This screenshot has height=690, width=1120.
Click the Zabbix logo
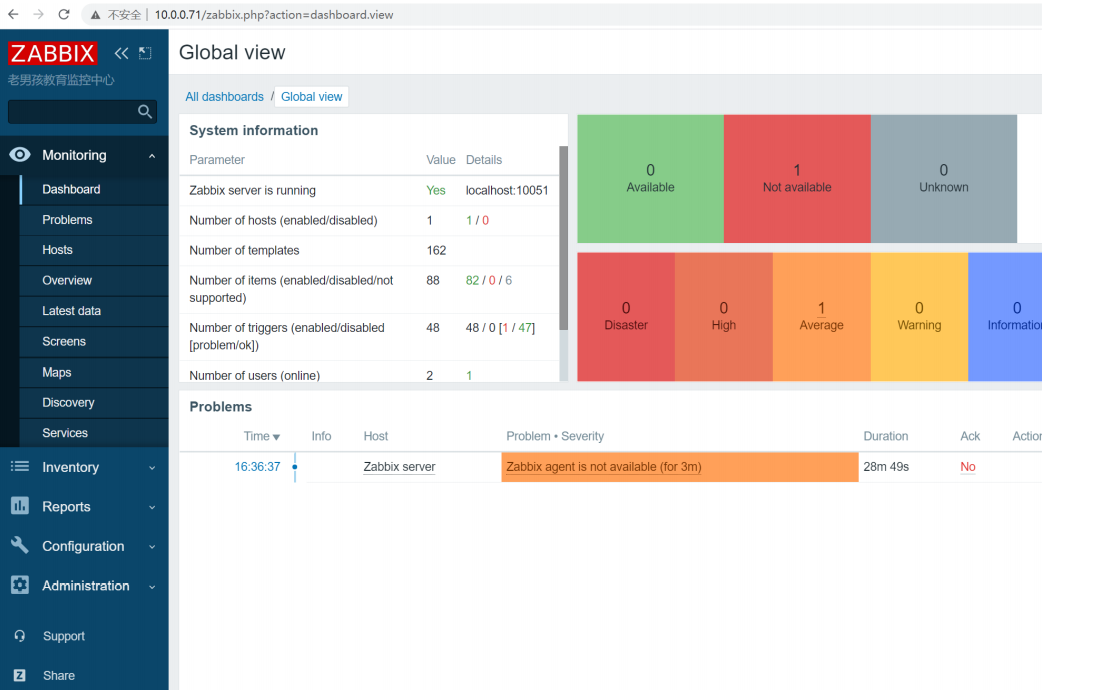(x=52, y=54)
